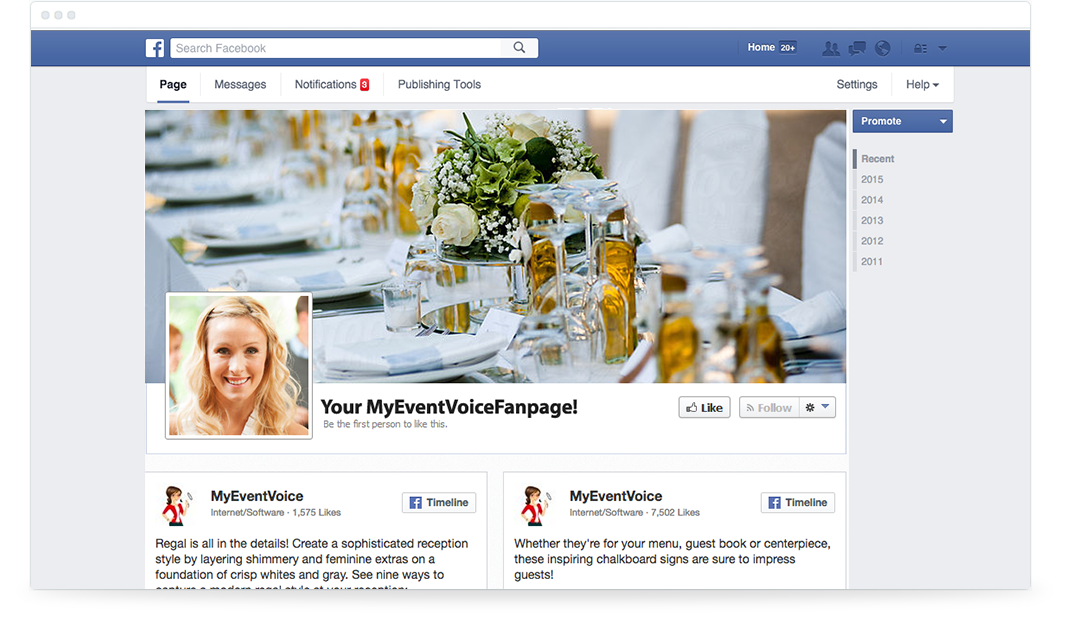
Task: Click the 'Your MyEventVoiceFanpage!' page title
Action: click(x=449, y=407)
